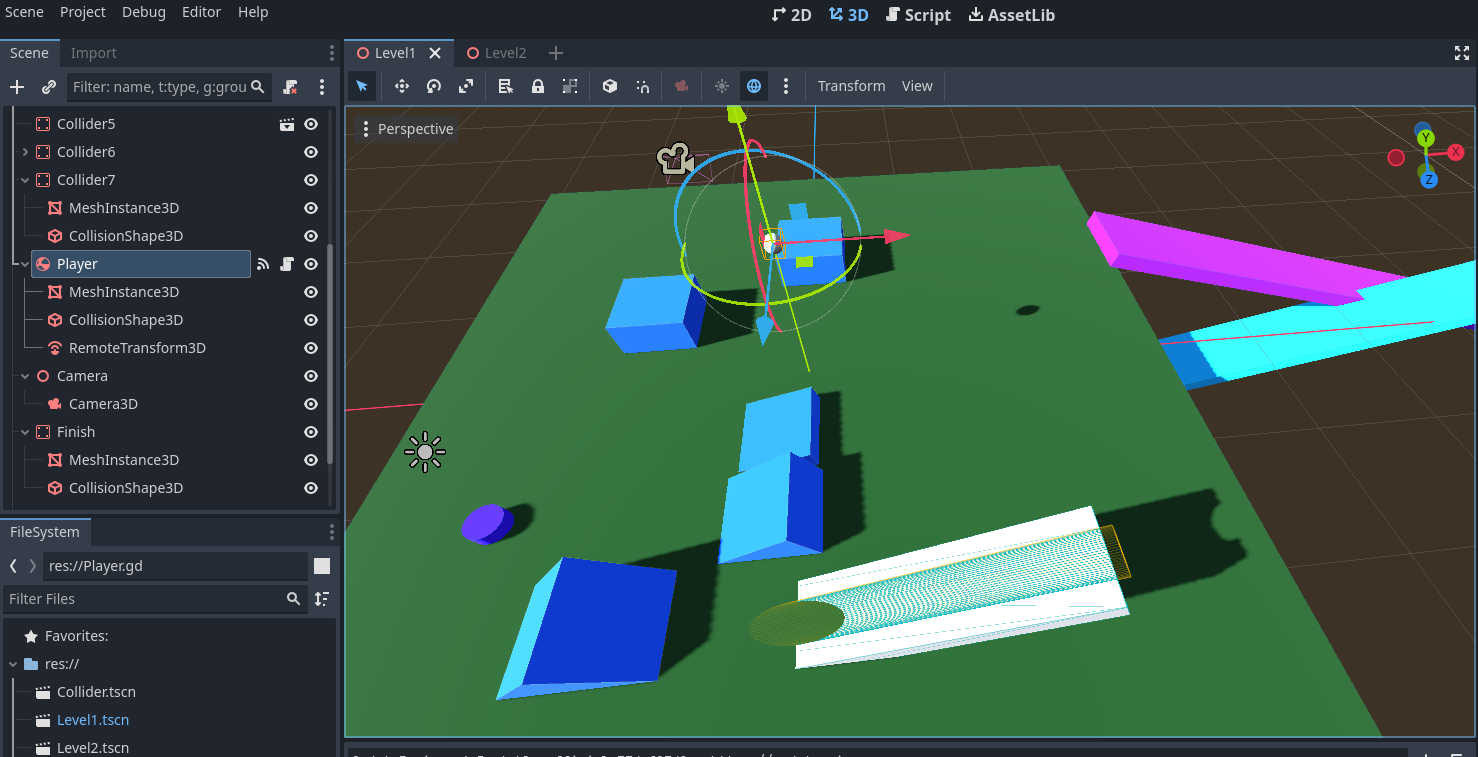
Task: Open the Perspective viewport menu
Action: point(407,129)
